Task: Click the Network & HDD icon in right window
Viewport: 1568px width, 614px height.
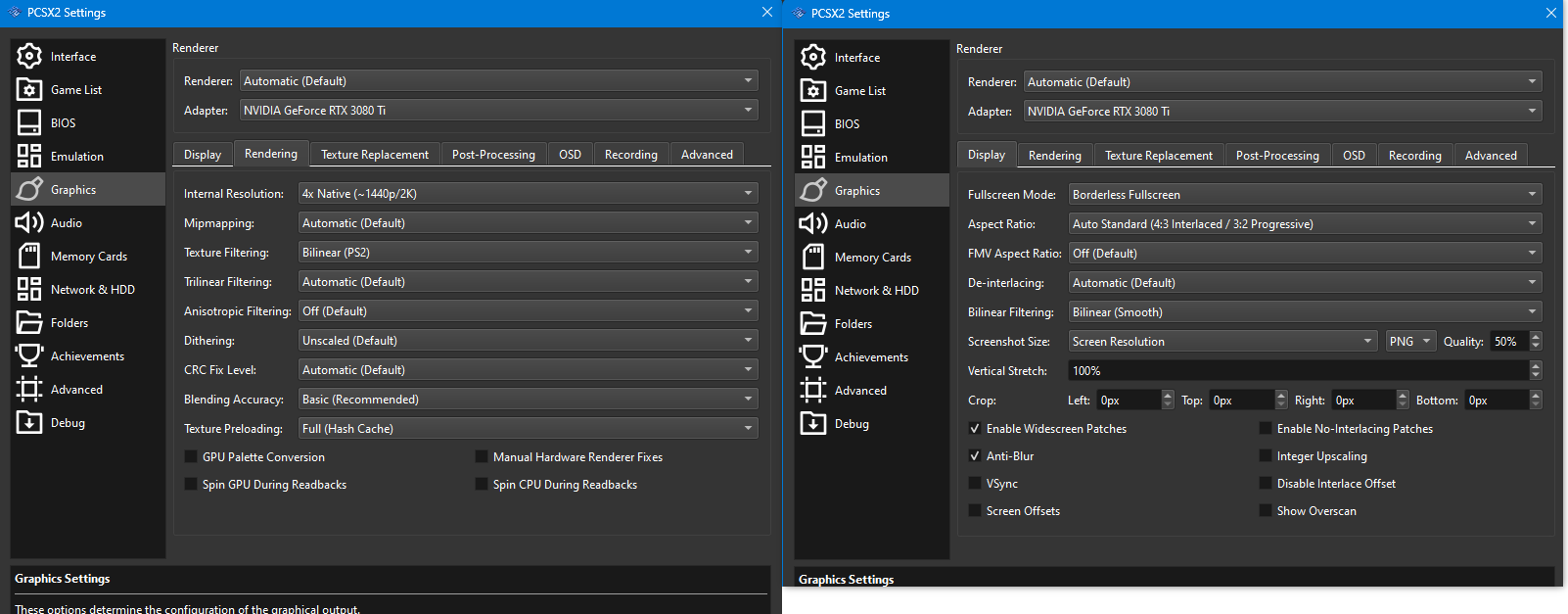Action: click(813, 290)
